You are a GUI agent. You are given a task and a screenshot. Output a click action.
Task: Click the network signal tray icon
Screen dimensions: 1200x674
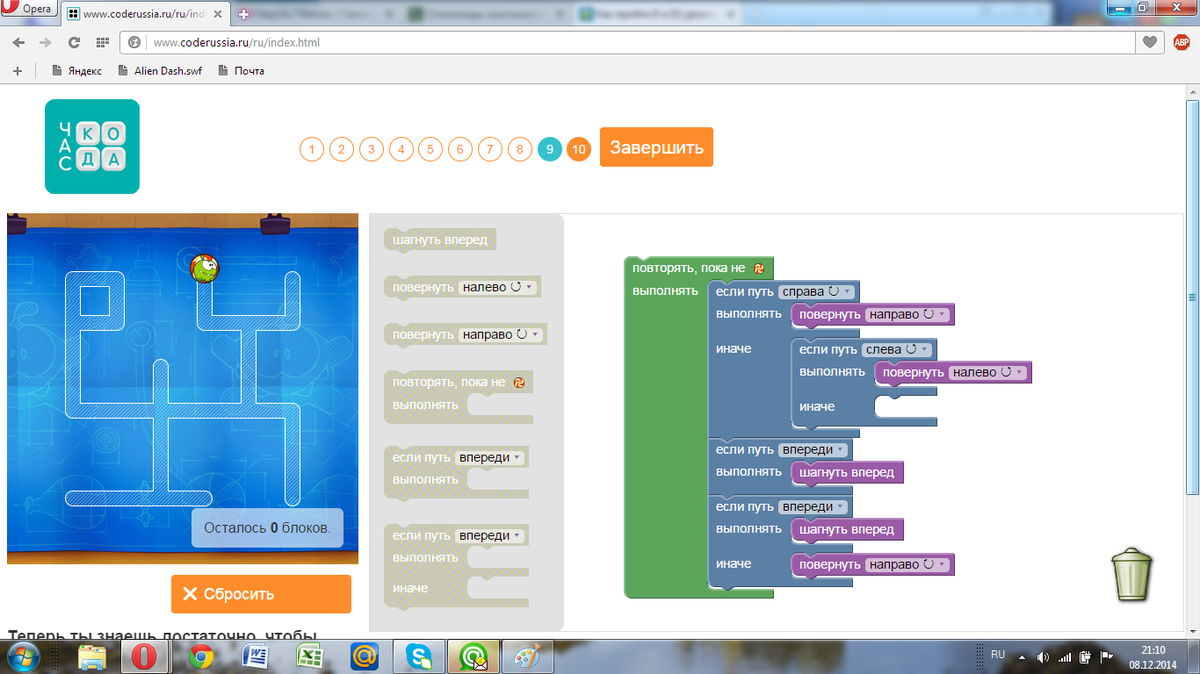click(x=1064, y=657)
